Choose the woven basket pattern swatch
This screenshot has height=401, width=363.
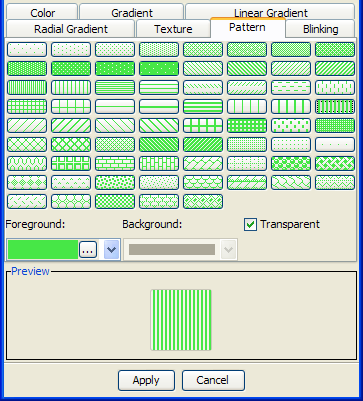point(335,164)
